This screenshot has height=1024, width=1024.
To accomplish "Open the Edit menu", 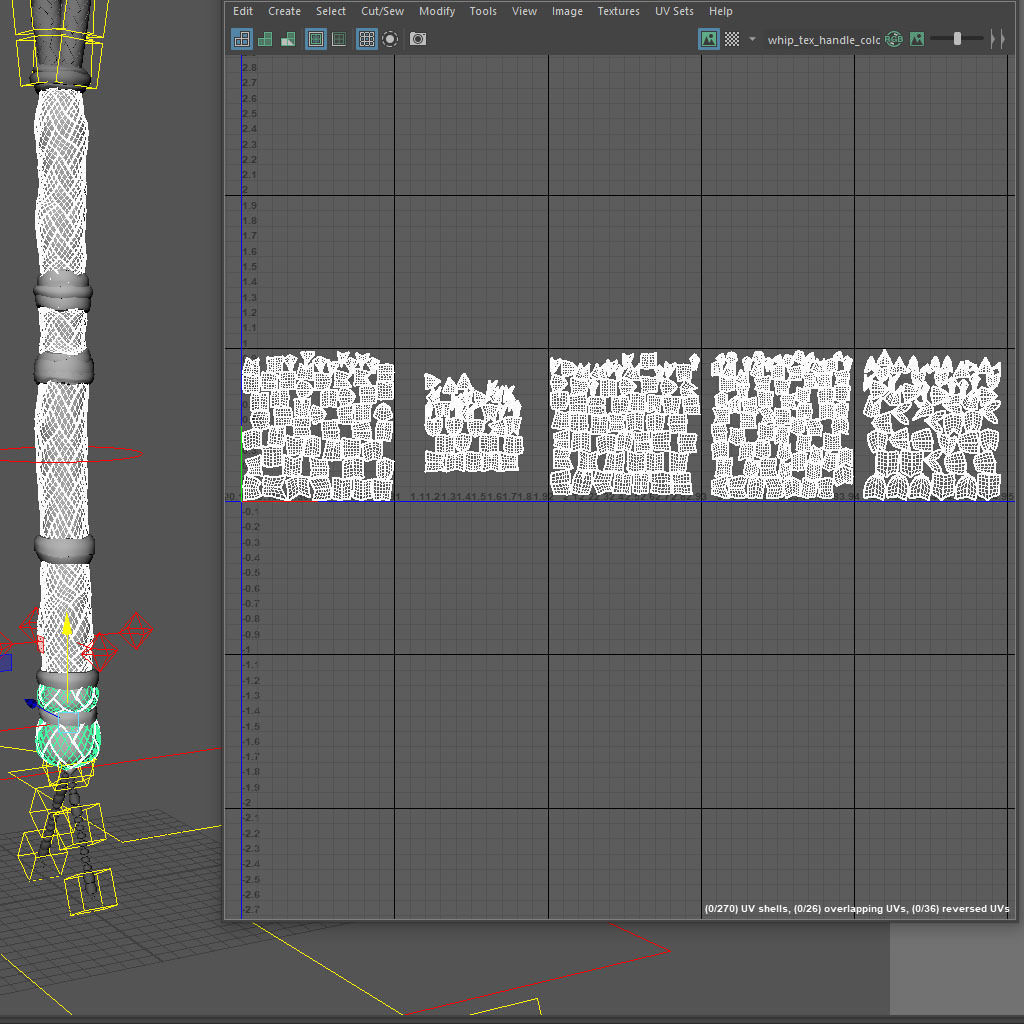I will 242,11.
